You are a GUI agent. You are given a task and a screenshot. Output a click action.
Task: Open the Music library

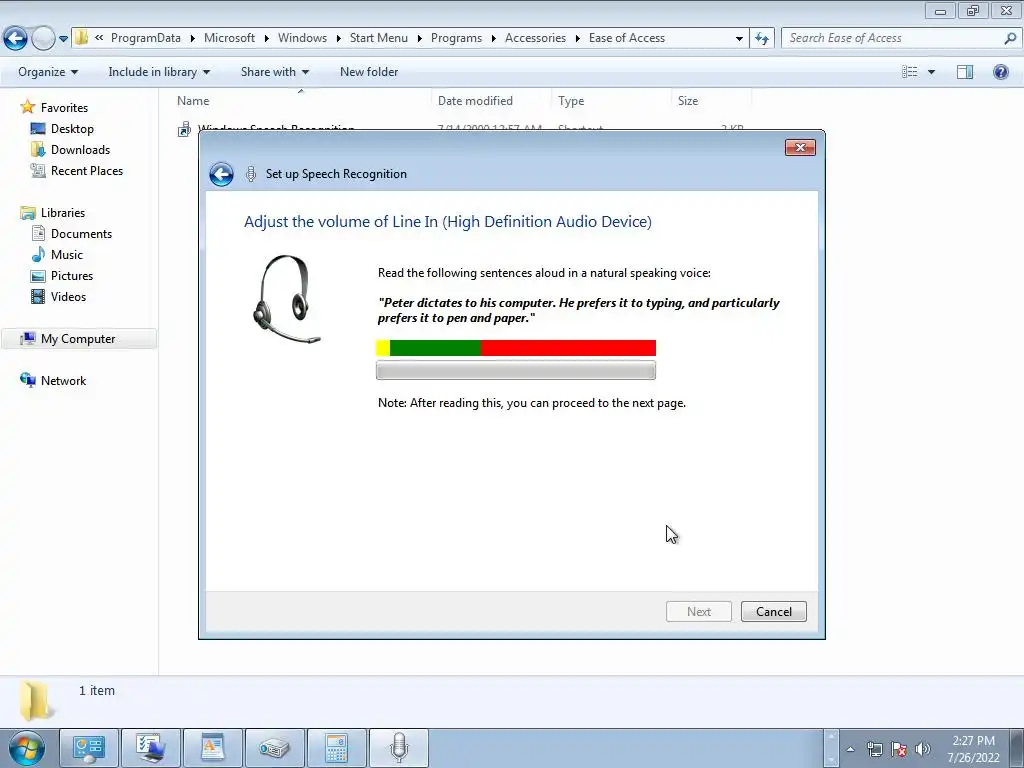67,255
